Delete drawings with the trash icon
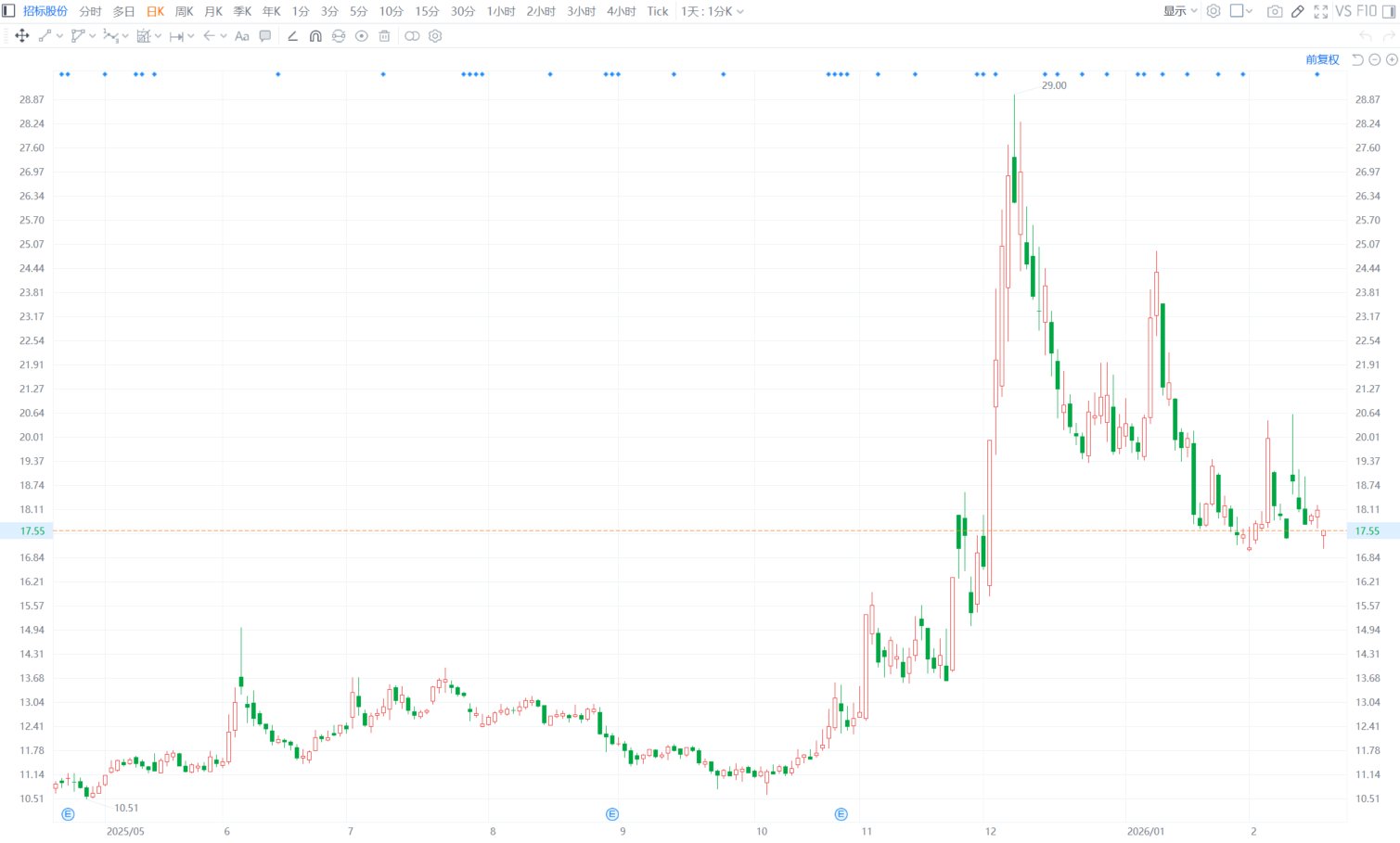1400x843 pixels. (x=384, y=36)
